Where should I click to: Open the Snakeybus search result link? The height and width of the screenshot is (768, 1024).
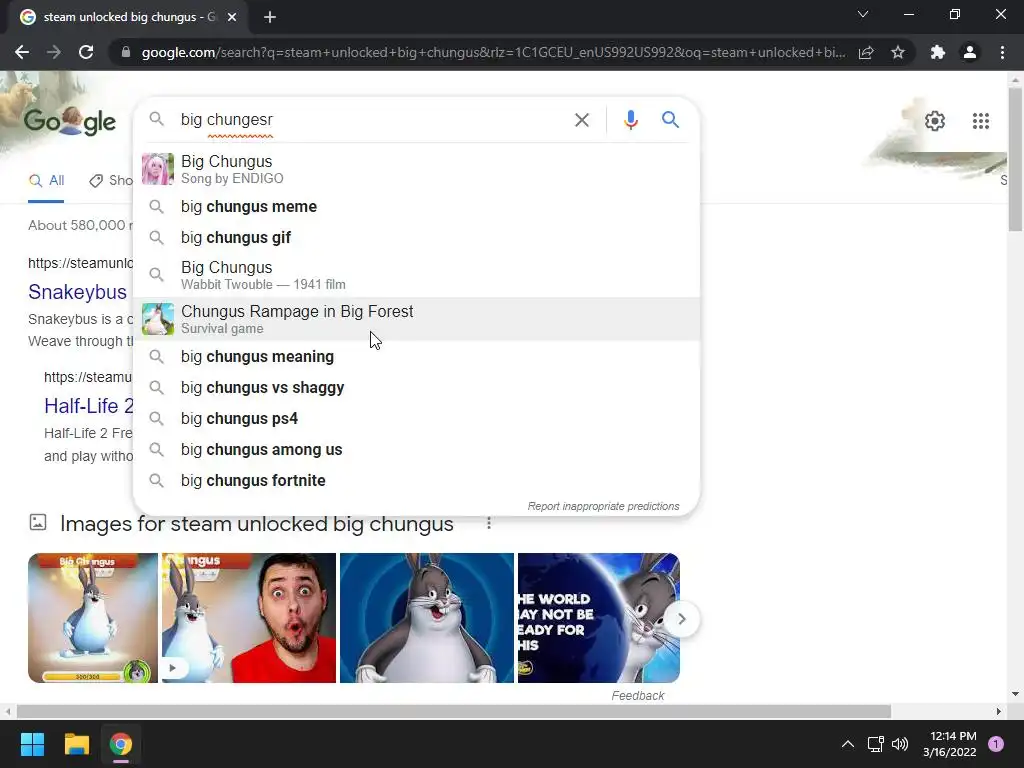click(x=77, y=292)
